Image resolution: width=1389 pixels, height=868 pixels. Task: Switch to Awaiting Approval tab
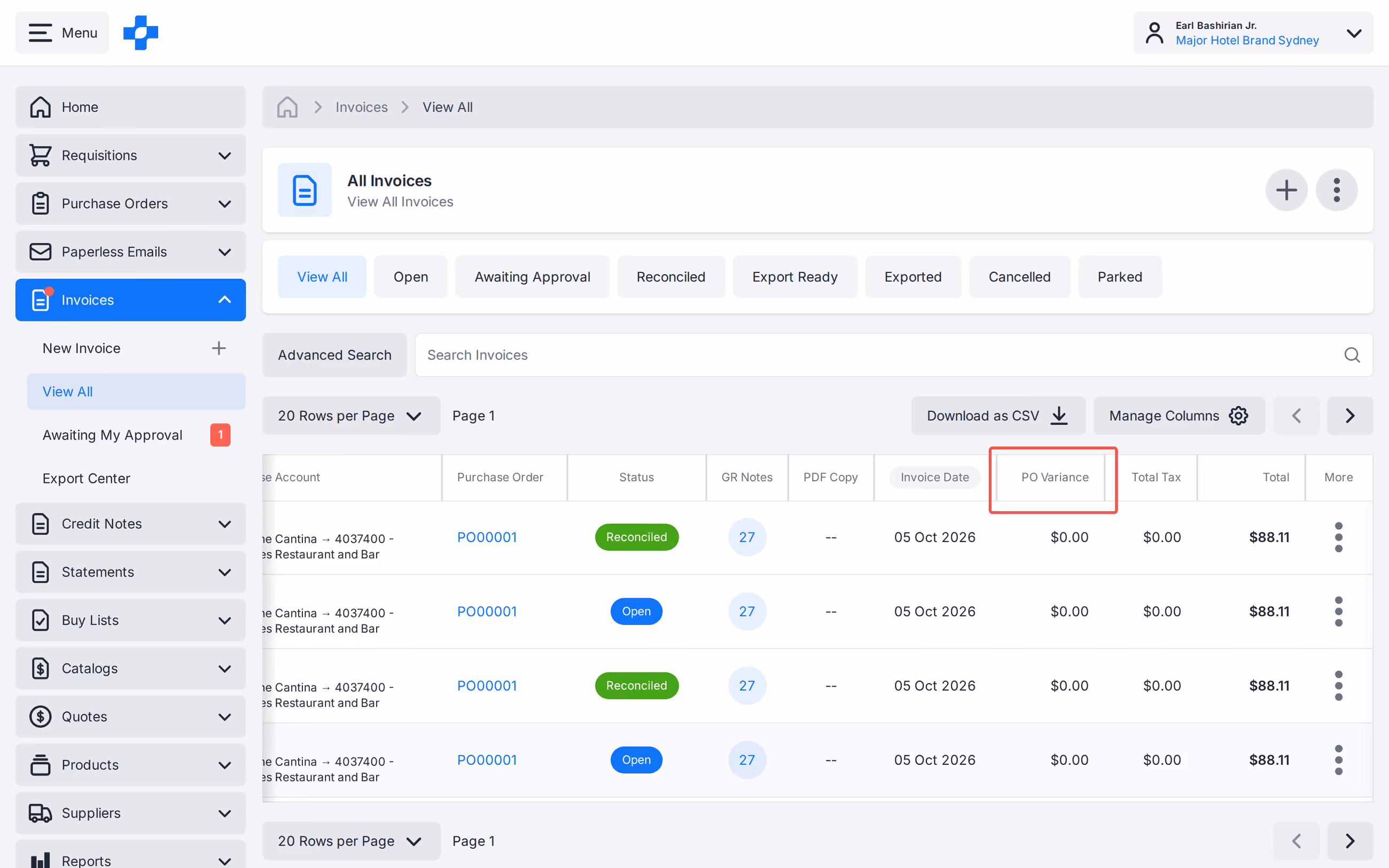coord(532,277)
